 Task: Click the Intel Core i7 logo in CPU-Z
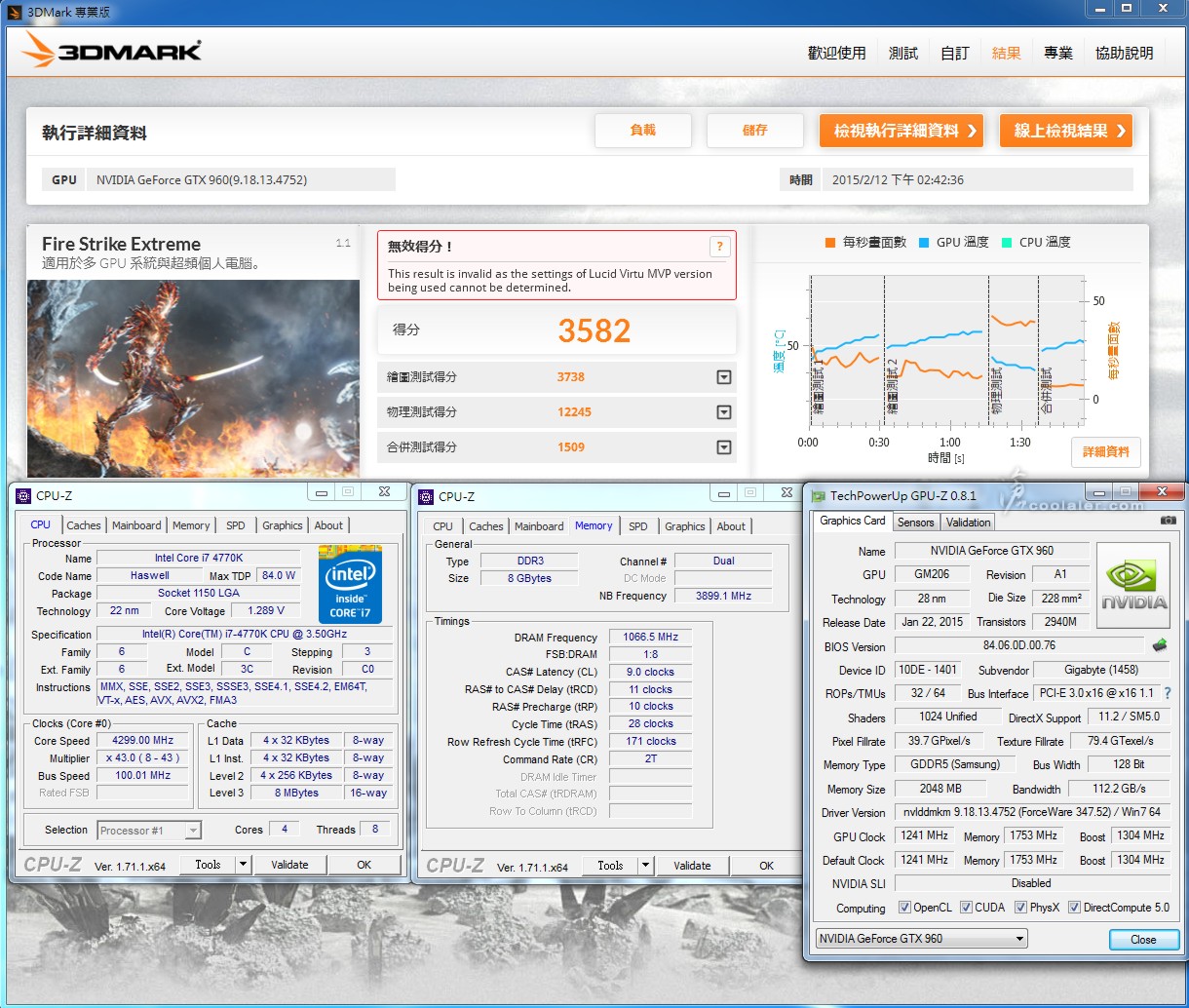pos(350,585)
